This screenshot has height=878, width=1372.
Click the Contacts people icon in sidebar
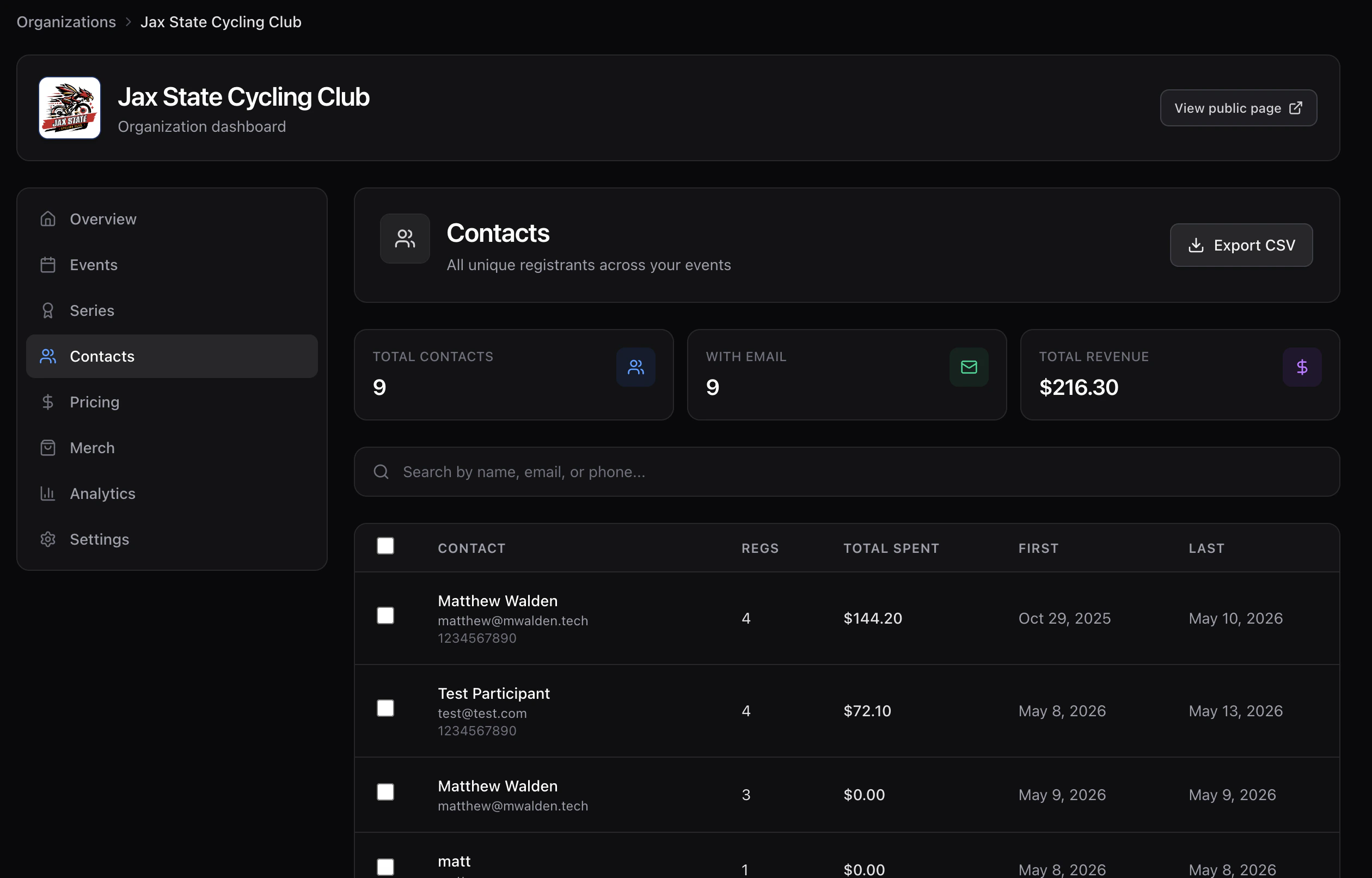(48, 356)
